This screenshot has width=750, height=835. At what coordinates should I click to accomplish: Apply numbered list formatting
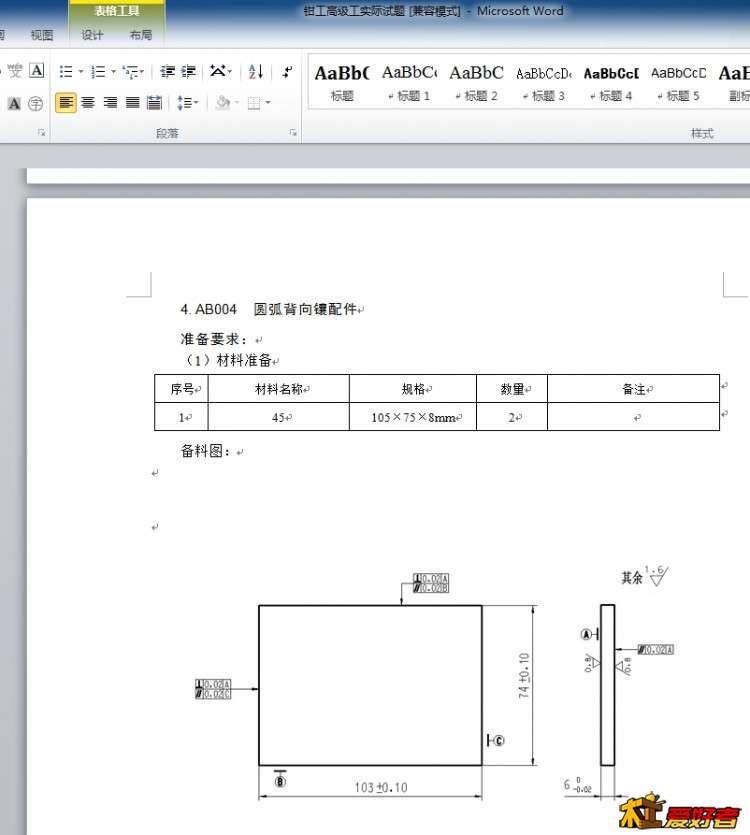click(99, 71)
